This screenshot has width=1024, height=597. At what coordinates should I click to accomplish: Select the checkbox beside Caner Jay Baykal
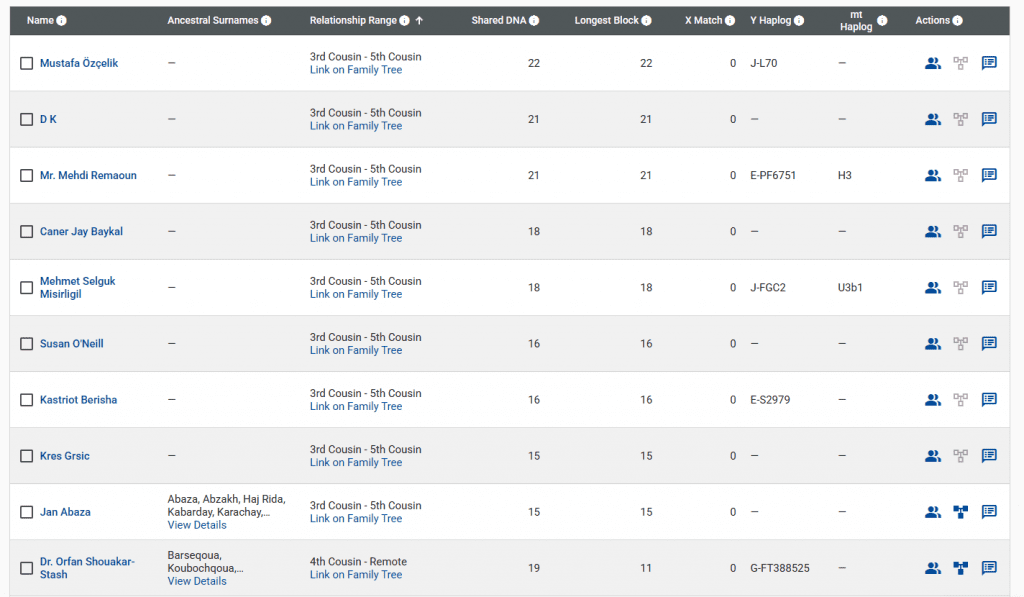(27, 232)
